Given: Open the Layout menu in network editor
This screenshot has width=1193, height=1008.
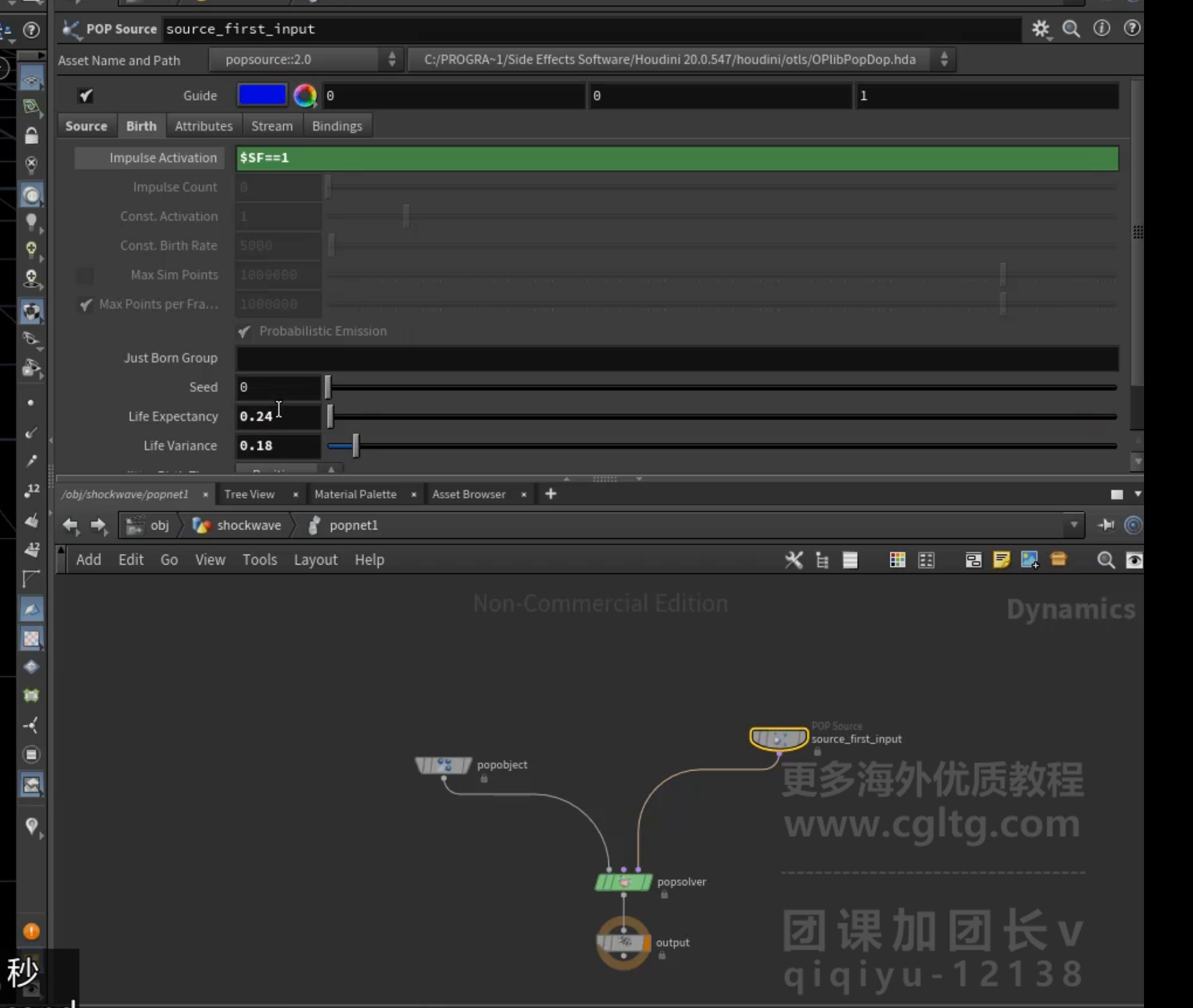Looking at the screenshot, I should click(x=316, y=560).
